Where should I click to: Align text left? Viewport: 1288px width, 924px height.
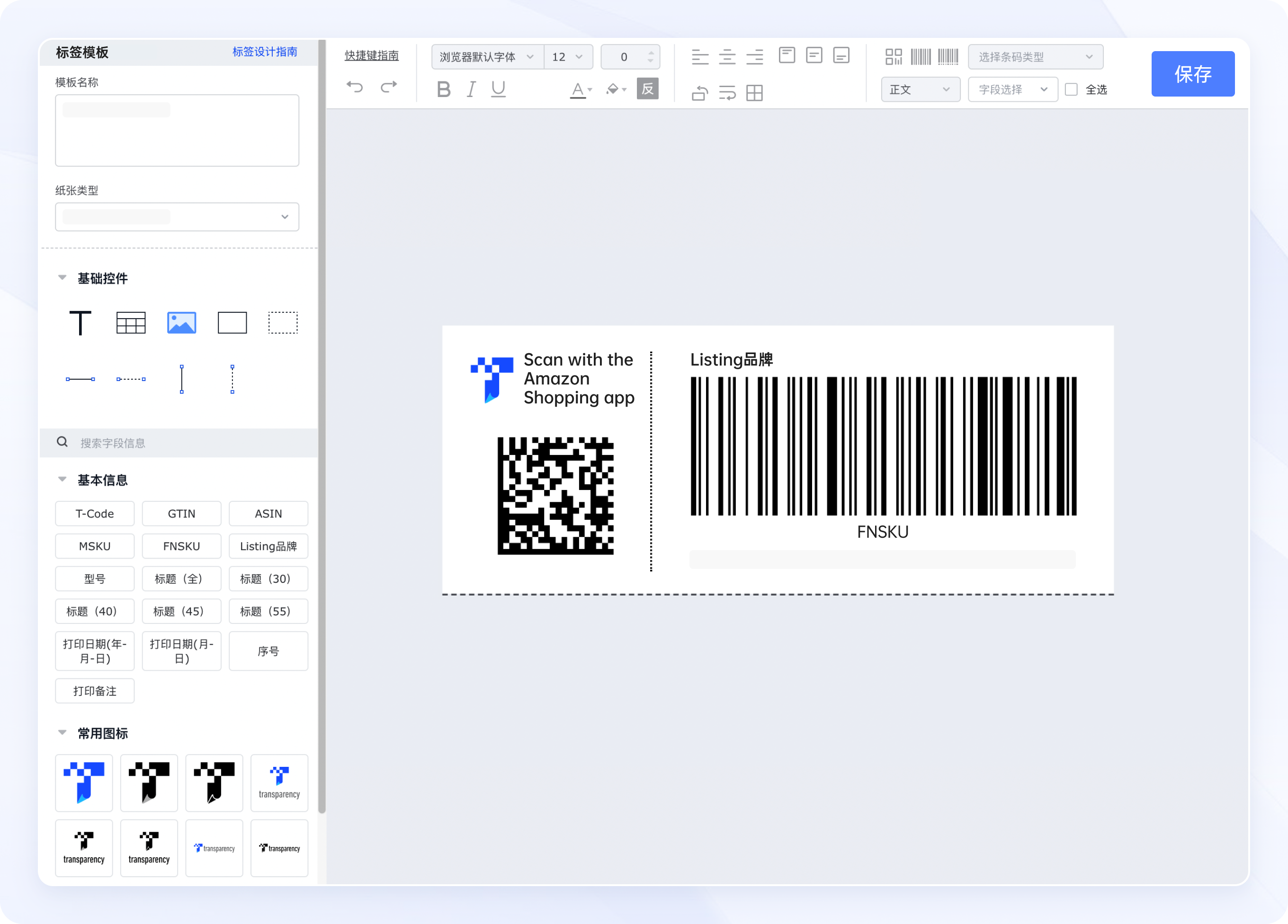click(x=700, y=57)
